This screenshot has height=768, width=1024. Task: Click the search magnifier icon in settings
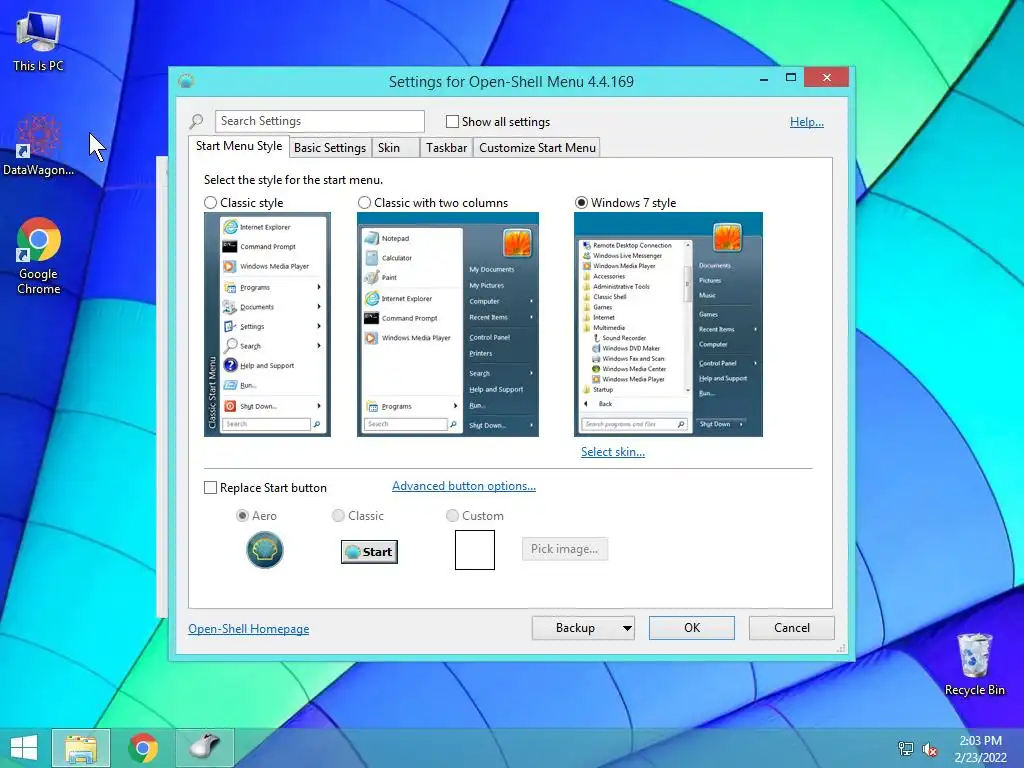coord(196,121)
